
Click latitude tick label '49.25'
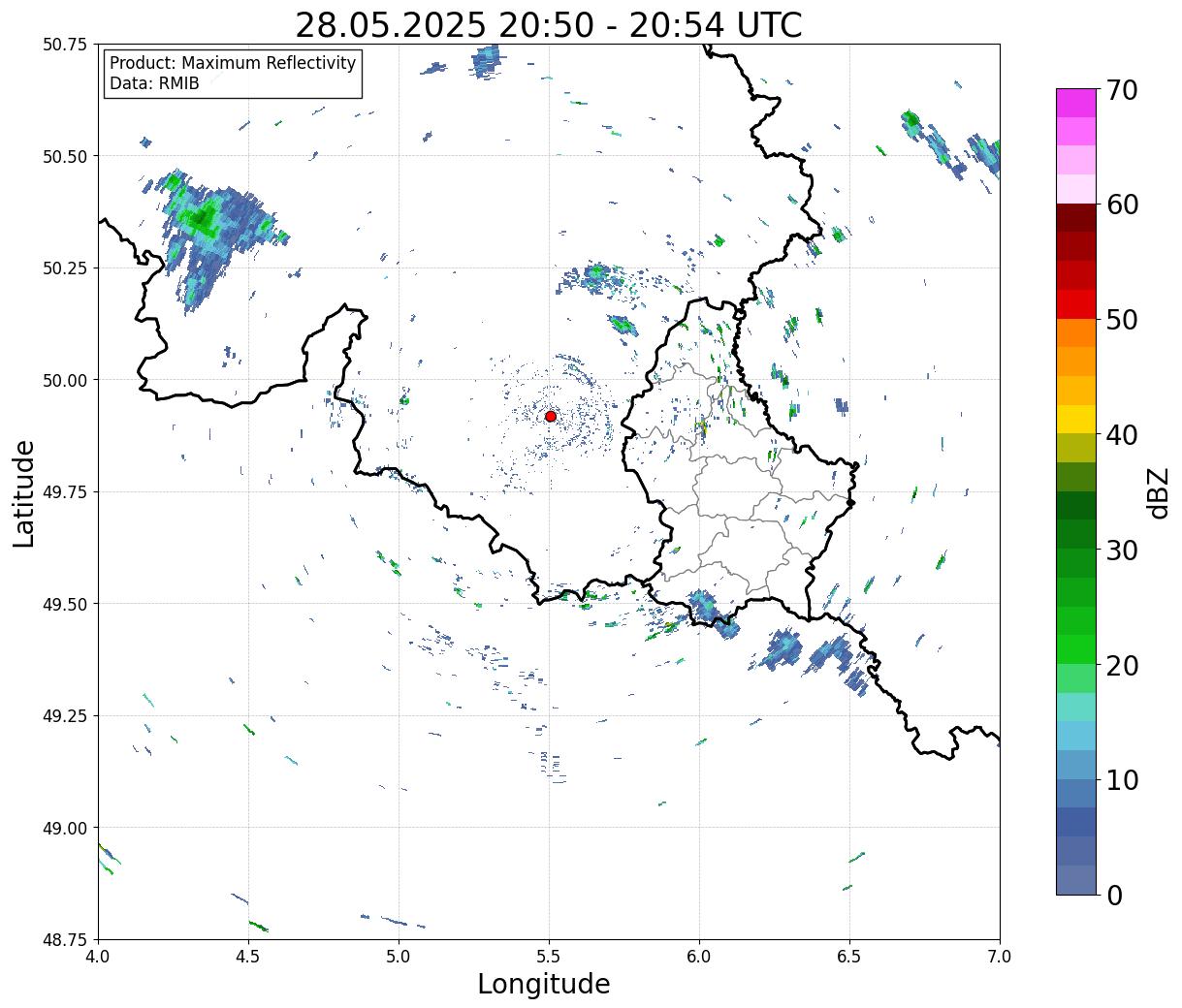[65, 716]
